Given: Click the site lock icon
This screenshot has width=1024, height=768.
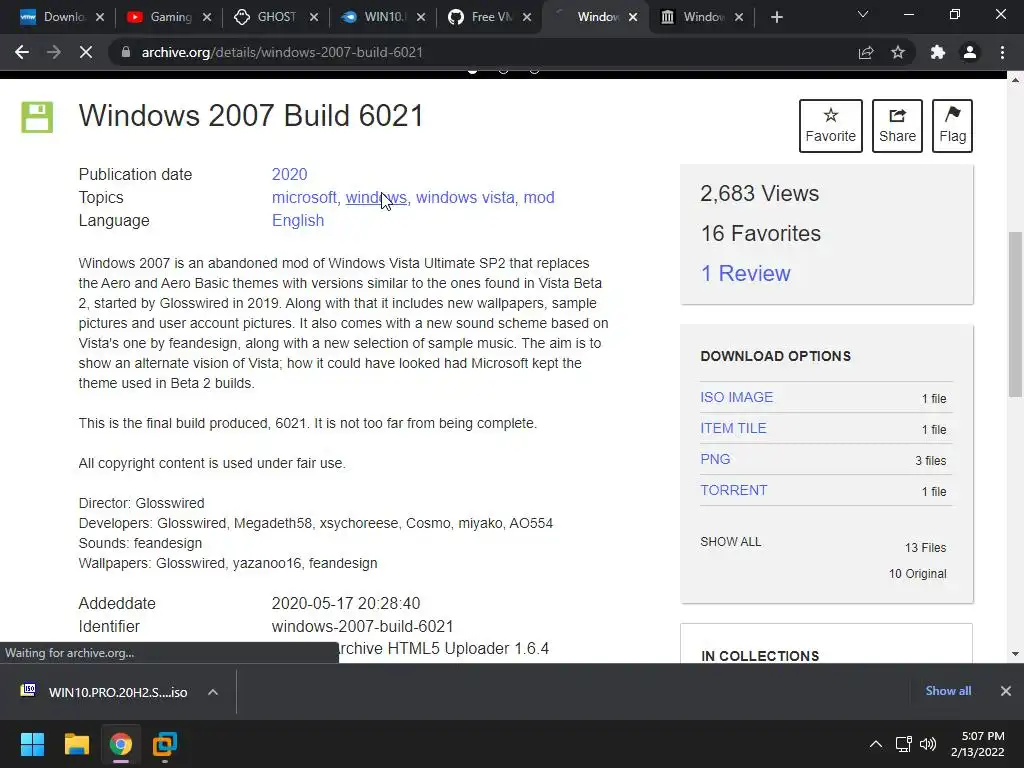Looking at the screenshot, I should tap(125, 52).
